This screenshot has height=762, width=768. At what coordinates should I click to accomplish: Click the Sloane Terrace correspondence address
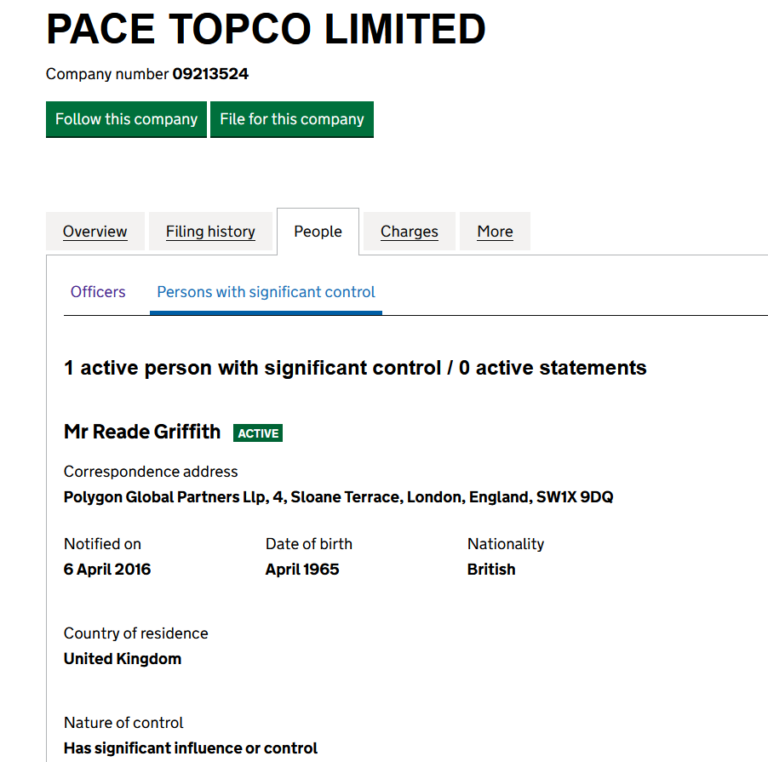pyautogui.click(x=338, y=497)
